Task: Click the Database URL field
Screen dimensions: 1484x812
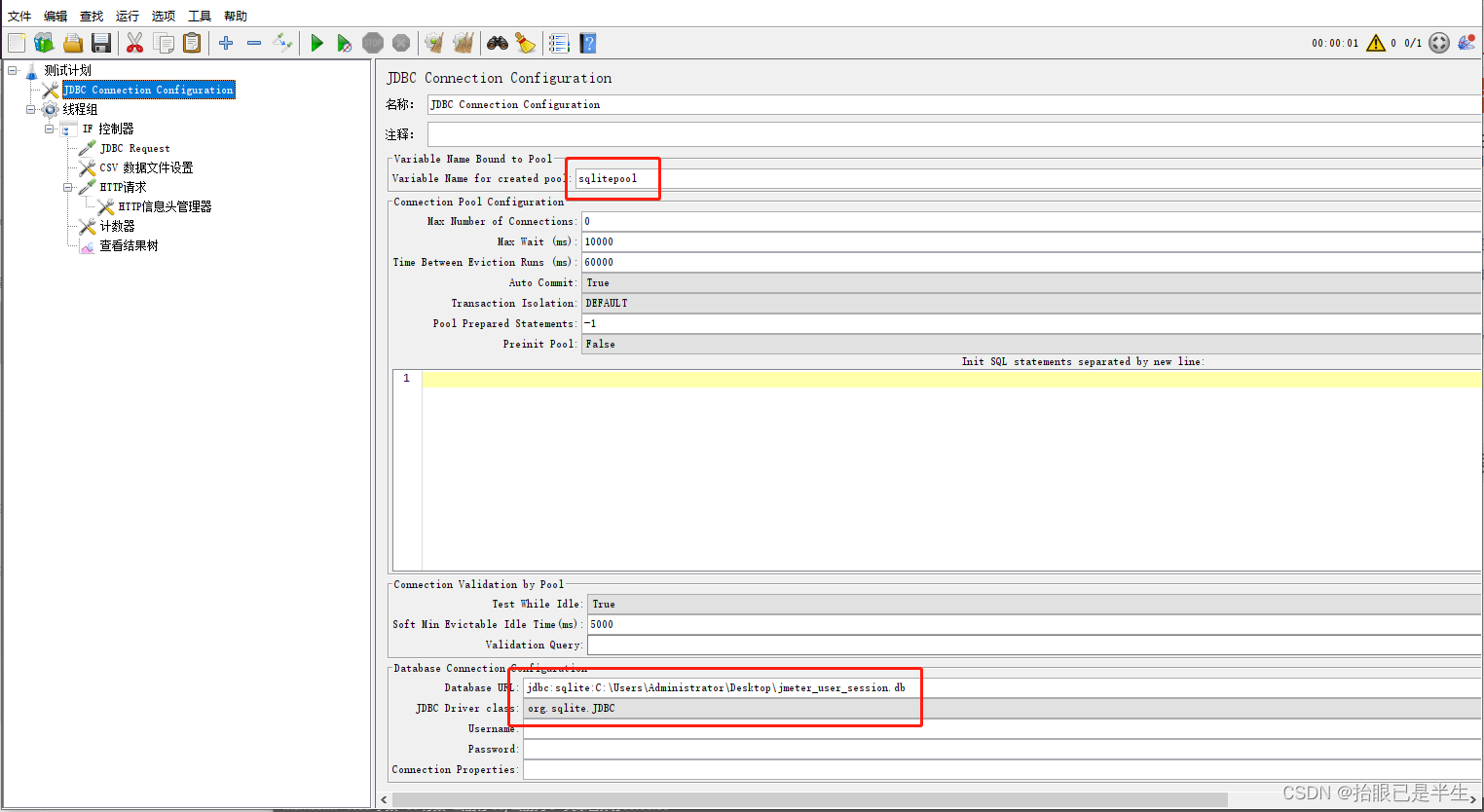Action: click(x=1003, y=687)
